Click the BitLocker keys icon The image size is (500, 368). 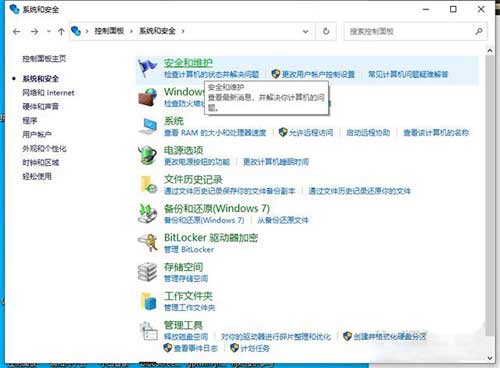click(148, 242)
